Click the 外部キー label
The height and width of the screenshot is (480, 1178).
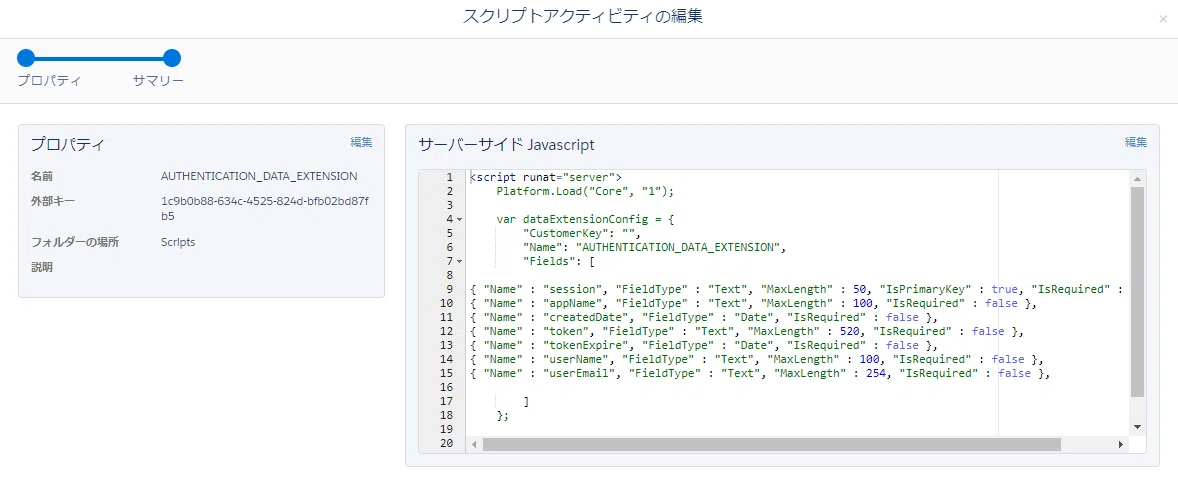click(x=53, y=201)
